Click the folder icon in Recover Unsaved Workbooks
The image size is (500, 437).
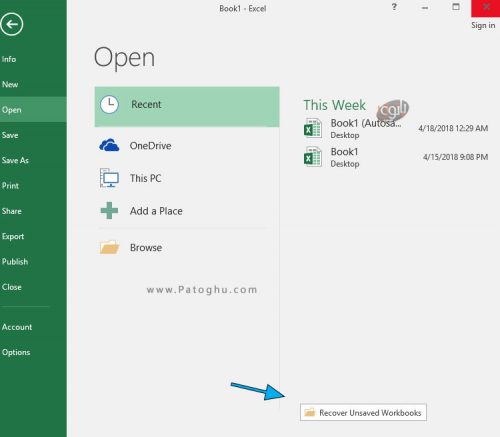coord(310,412)
